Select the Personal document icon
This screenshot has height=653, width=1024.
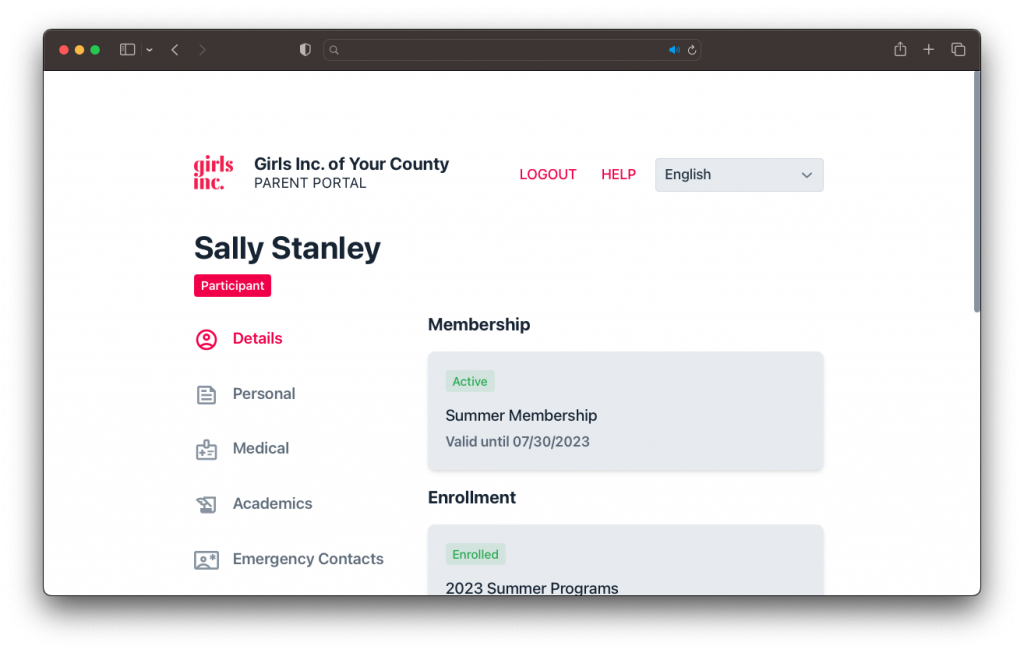tap(206, 394)
